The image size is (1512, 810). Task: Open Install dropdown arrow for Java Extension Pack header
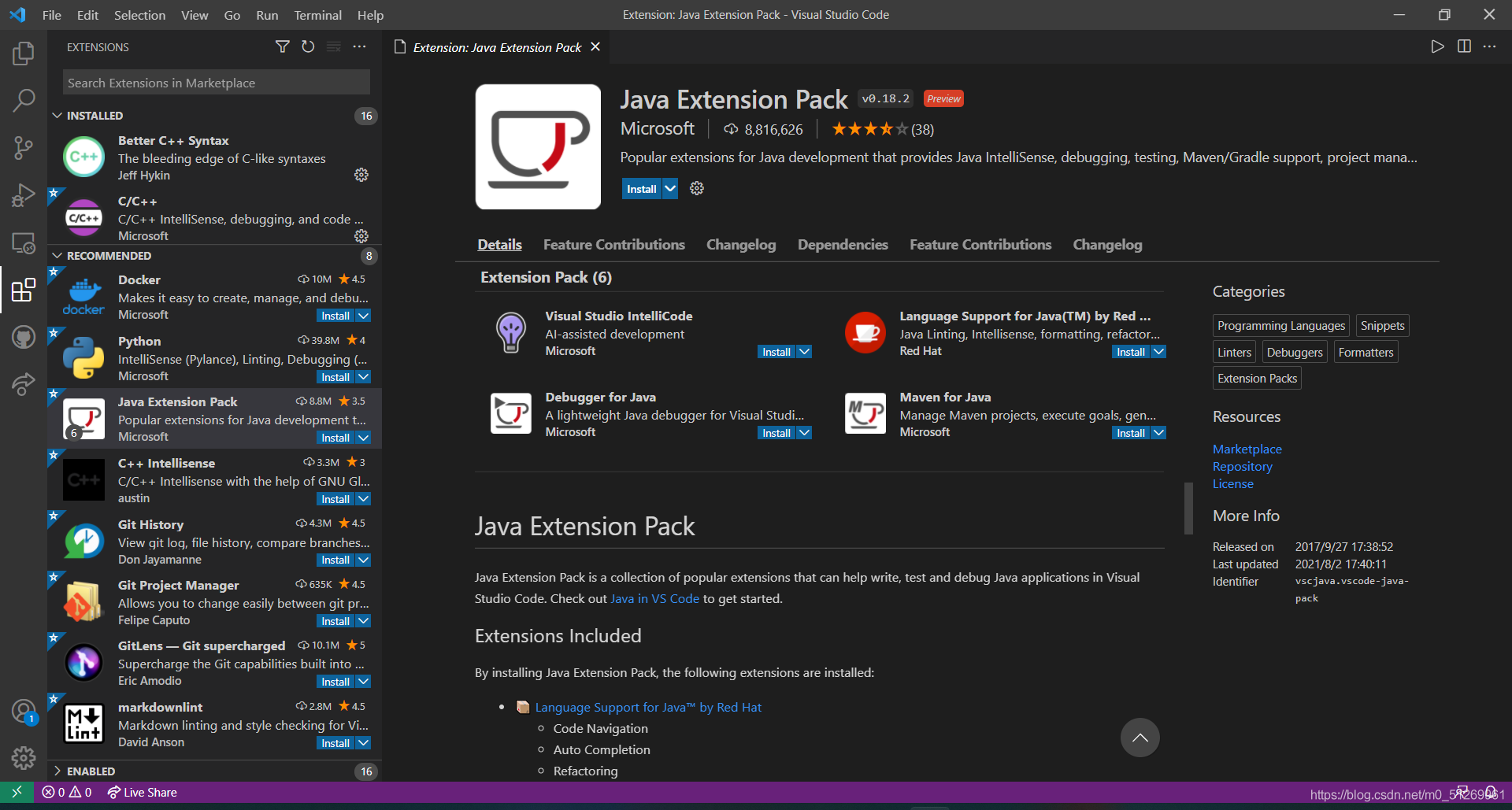670,189
